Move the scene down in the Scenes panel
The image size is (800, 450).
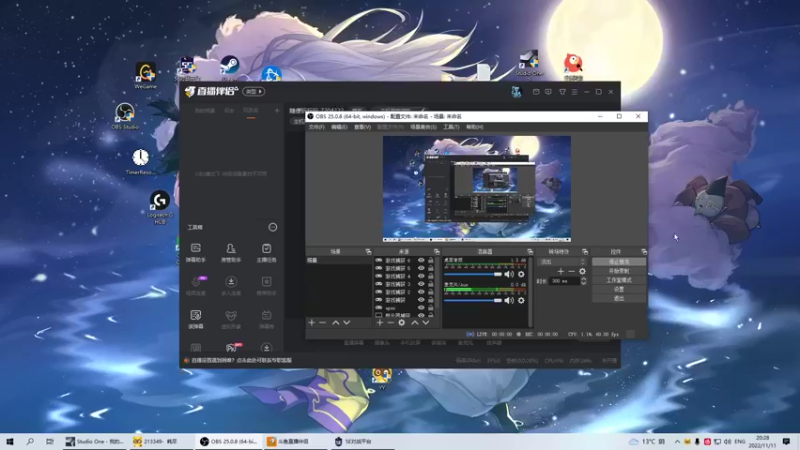pos(346,322)
